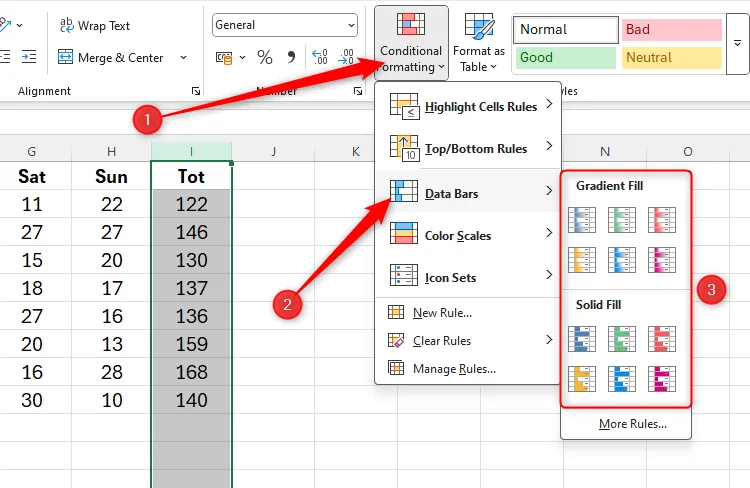Click More Rules in data bars flyout
This screenshot has width=750, height=488.
pos(632,424)
